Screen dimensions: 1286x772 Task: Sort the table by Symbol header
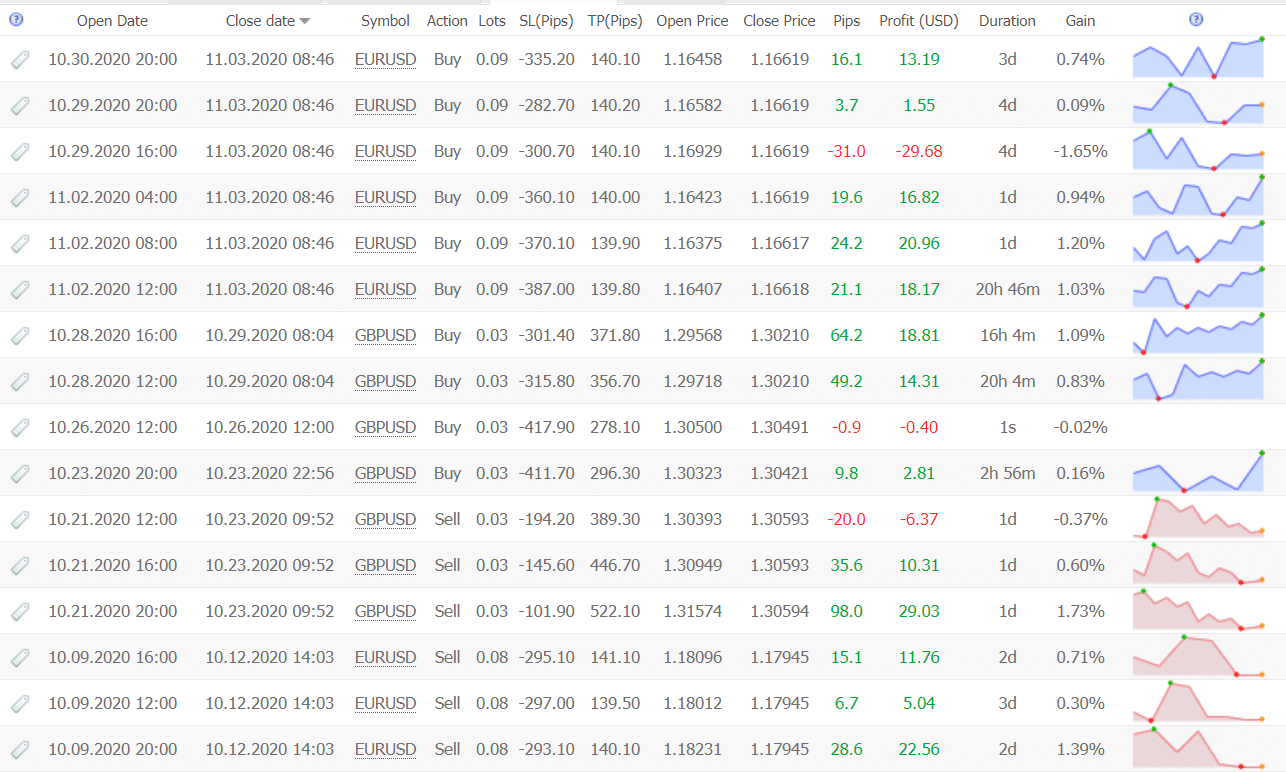[385, 20]
